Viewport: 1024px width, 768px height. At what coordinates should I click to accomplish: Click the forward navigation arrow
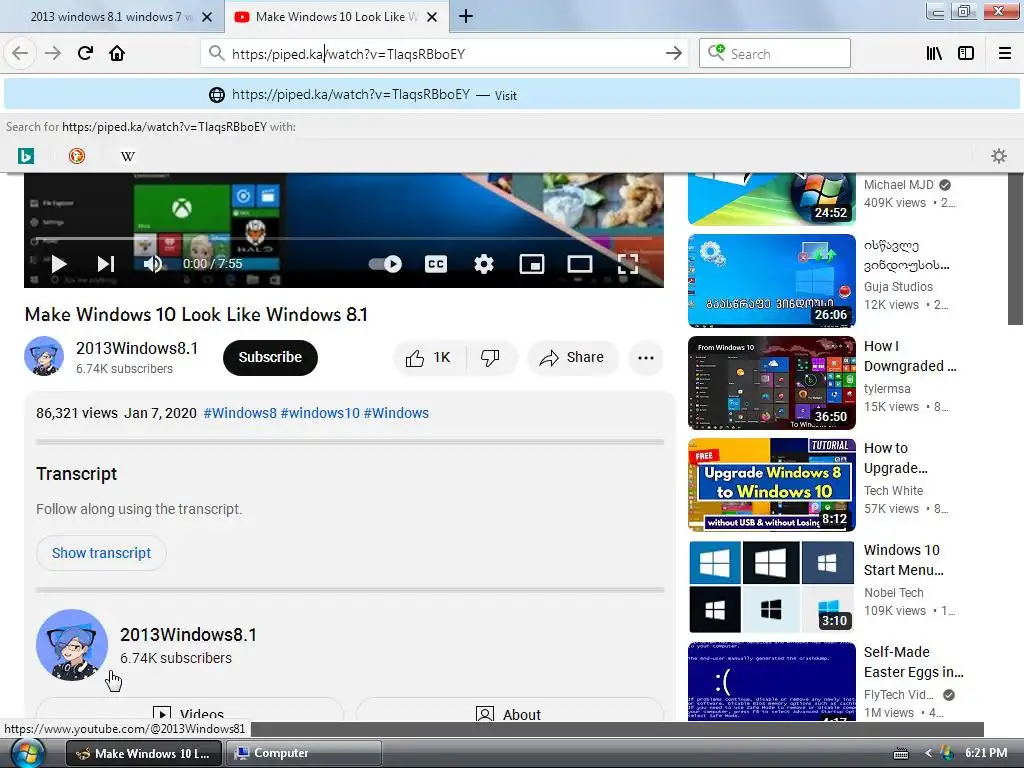click(x=53, y=53)
